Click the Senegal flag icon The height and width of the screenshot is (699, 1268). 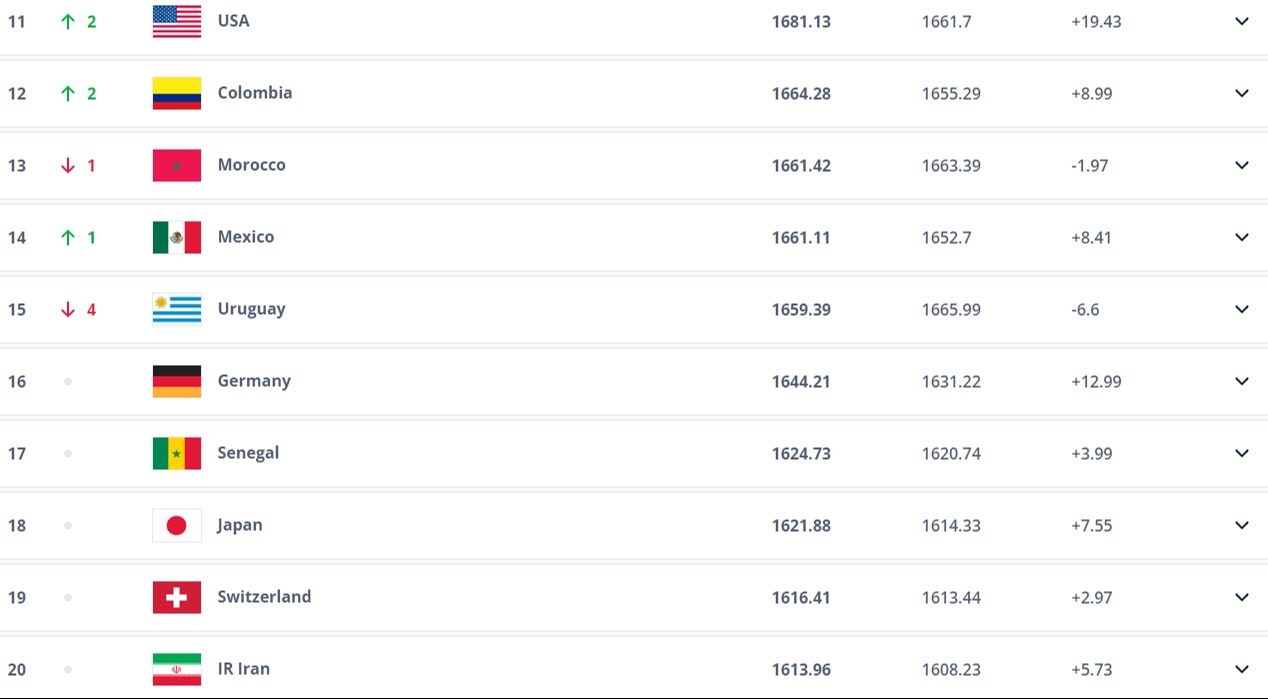[176, 453]
